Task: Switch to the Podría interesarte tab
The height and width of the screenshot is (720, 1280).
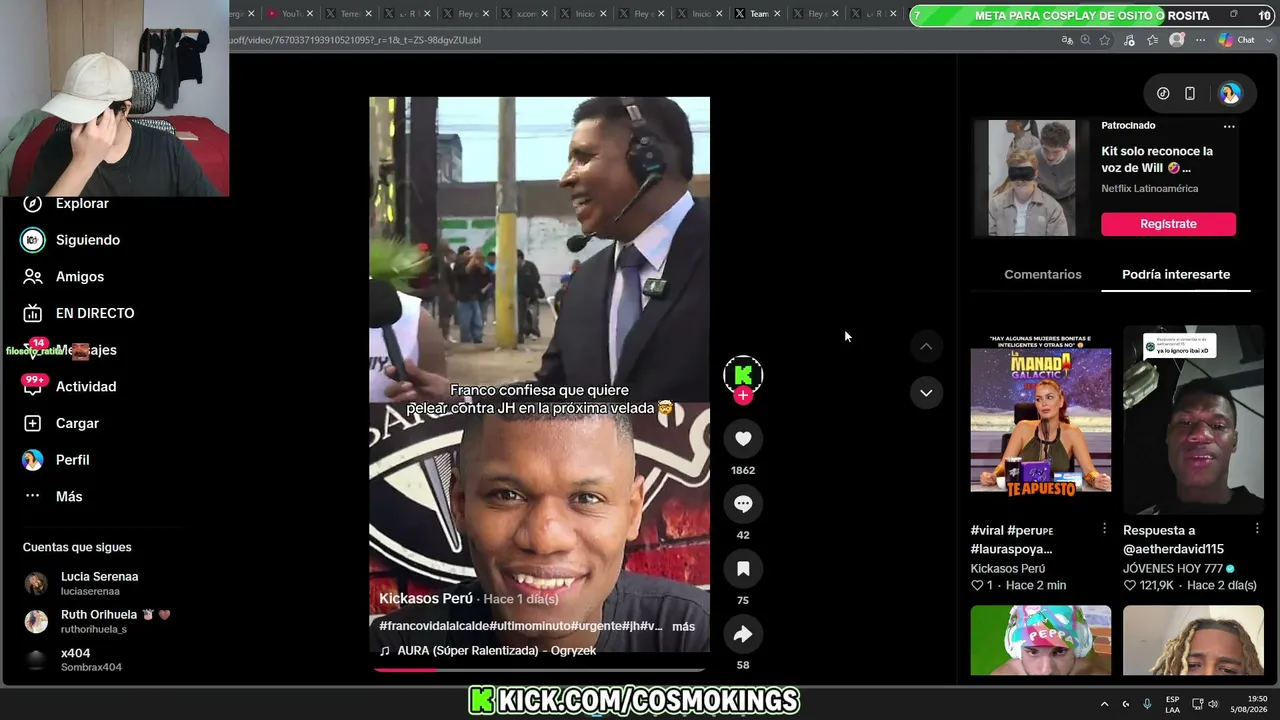Action: click(1176, 274)
